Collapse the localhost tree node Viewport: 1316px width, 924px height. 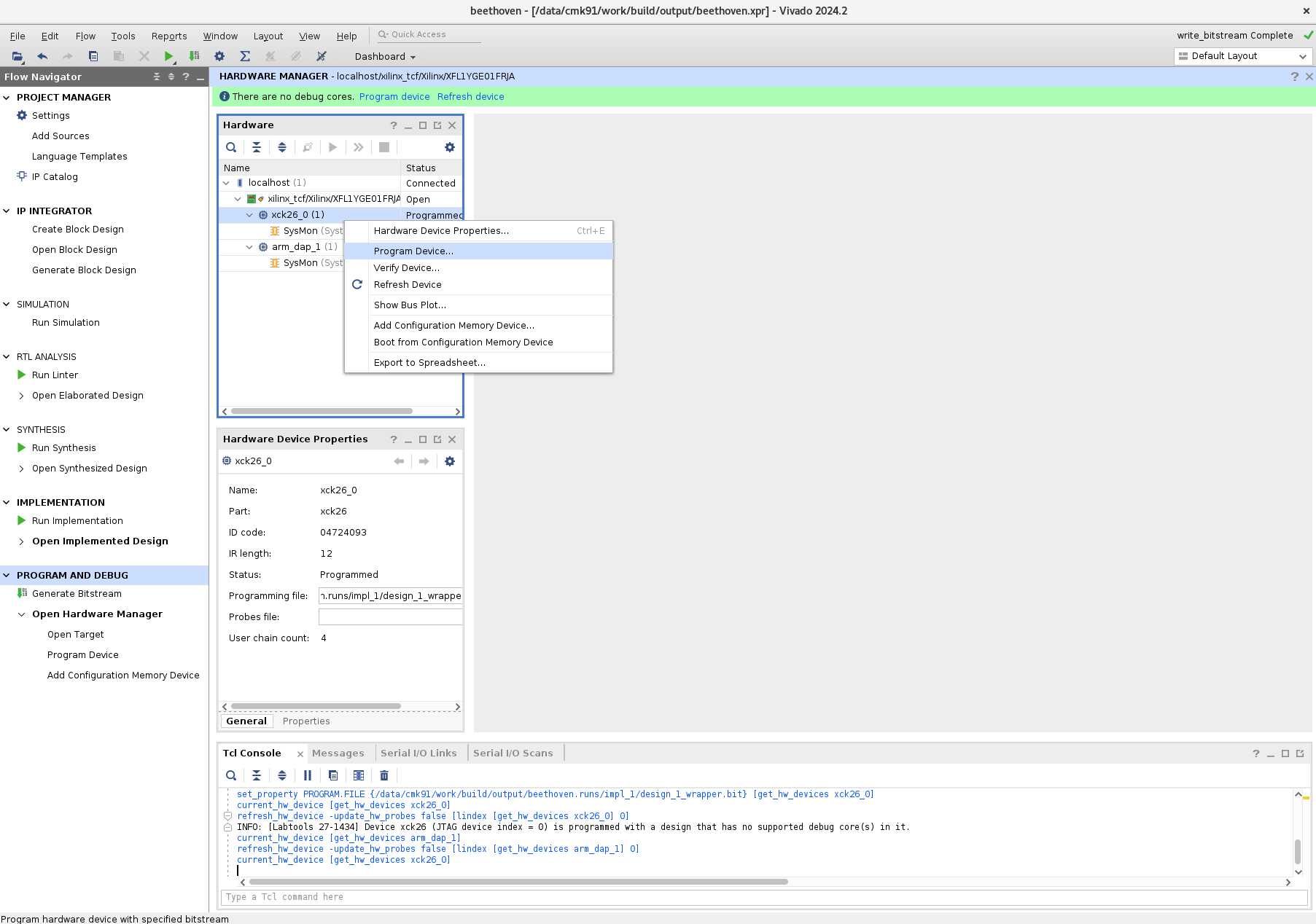[x=226, y=183]
